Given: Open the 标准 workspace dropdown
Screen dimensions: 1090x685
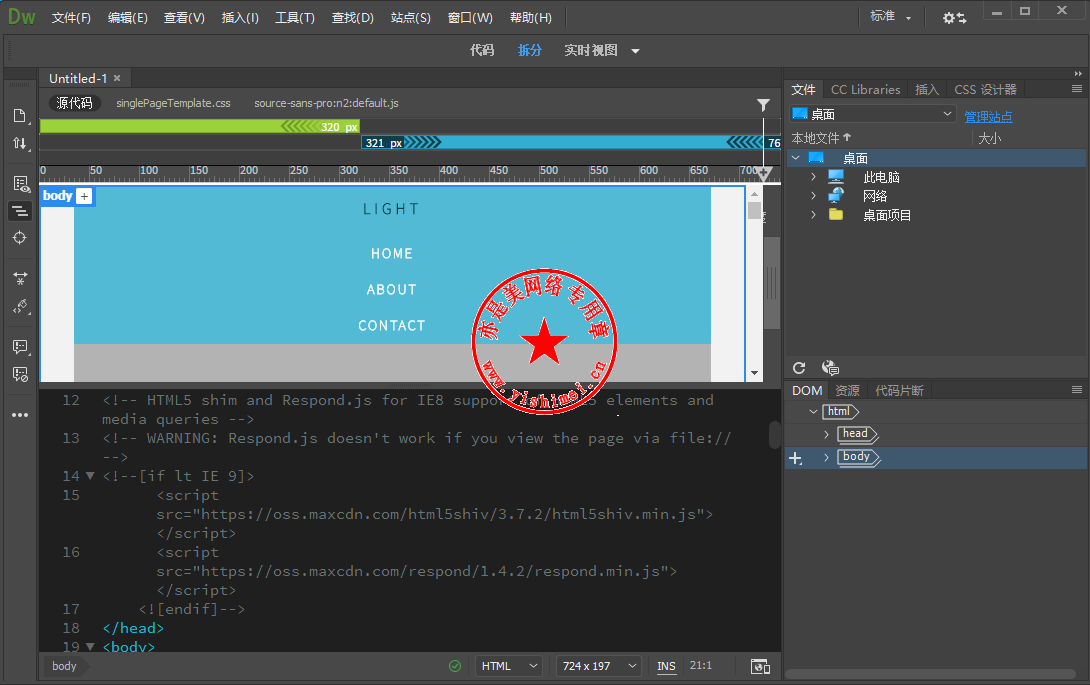Looking at the screenshot, I should click(x=890, y=17).
